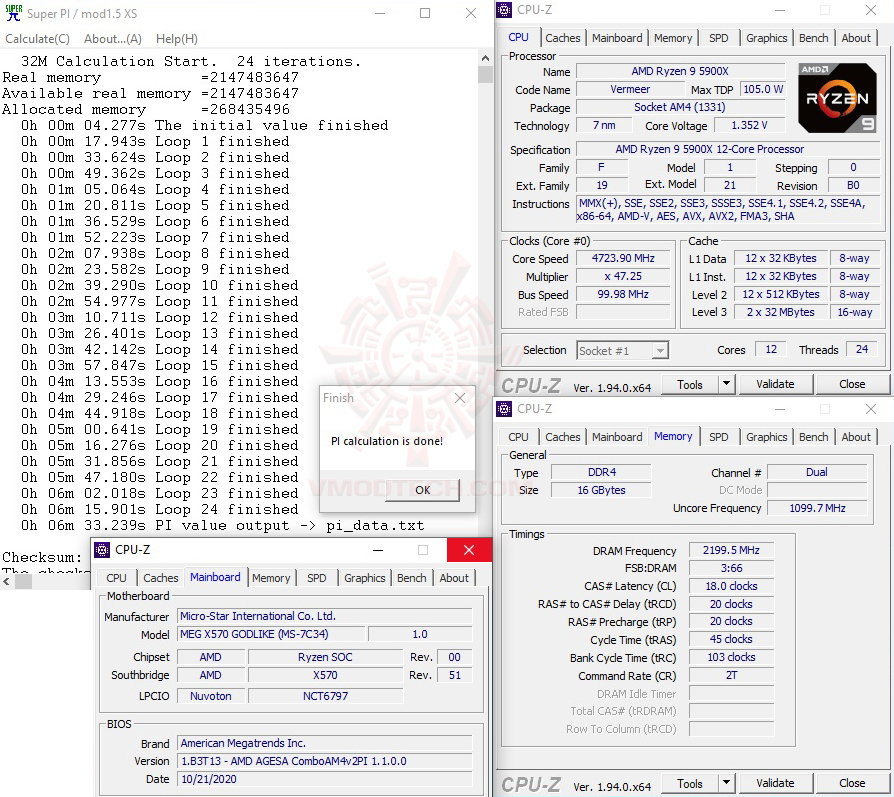The height and width of the screenshot is (797, 894).
Task: Switch to CPU tab in Memory CPU-Z window
Action: pos(518,437)
